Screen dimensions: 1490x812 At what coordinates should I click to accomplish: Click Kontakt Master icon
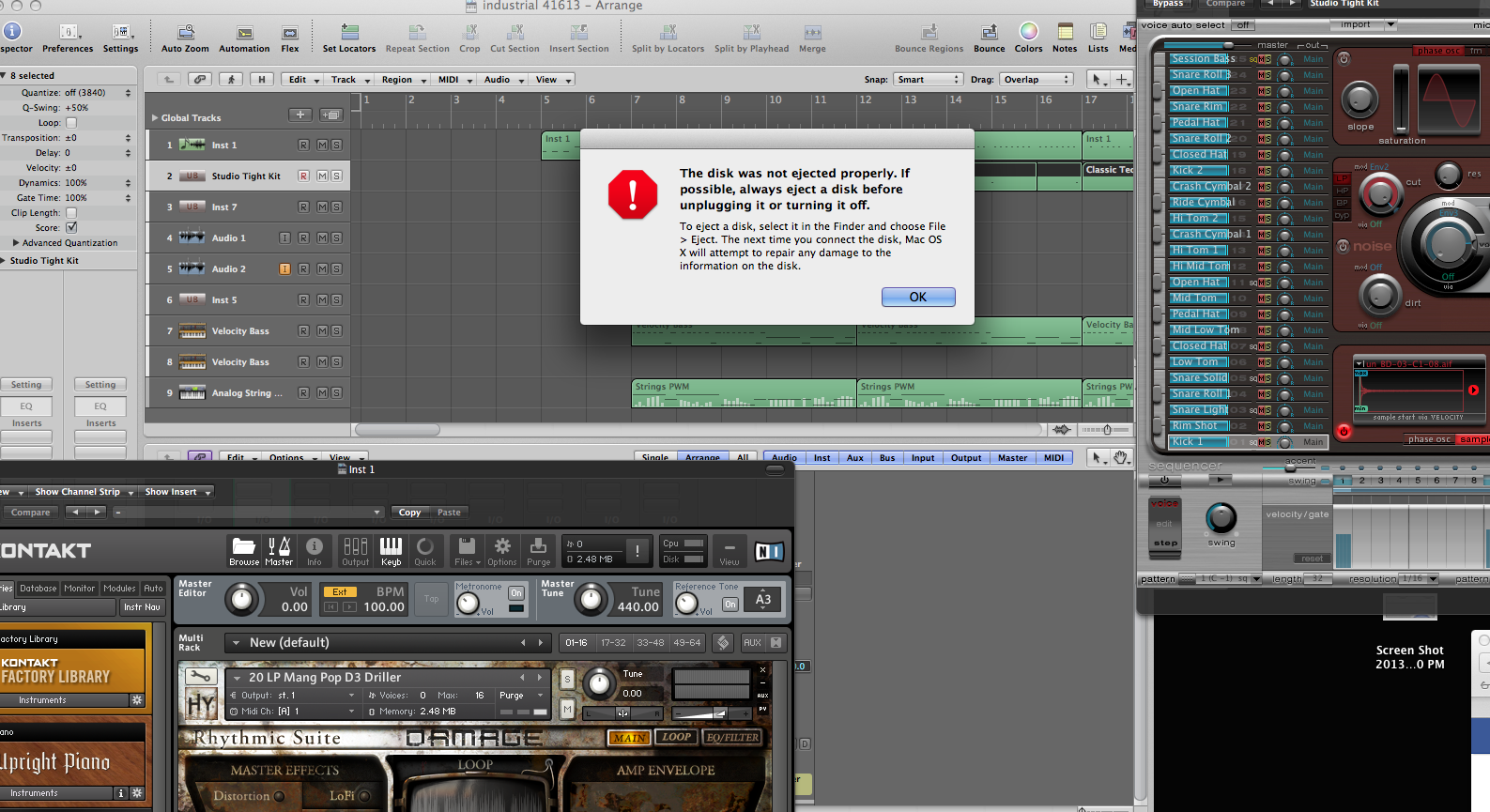click(x=279, y=551)
